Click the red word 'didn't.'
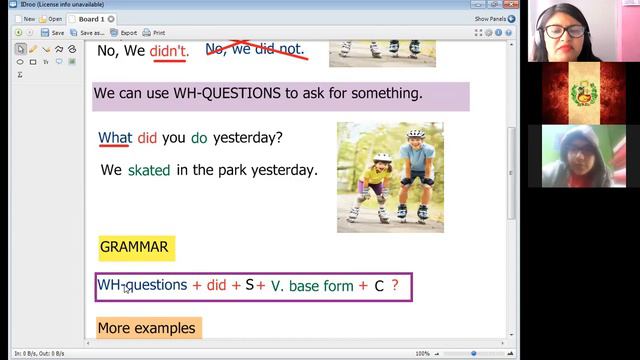Image resolution: width=640 pixels, height=360 pixels. tap(169, 52)
